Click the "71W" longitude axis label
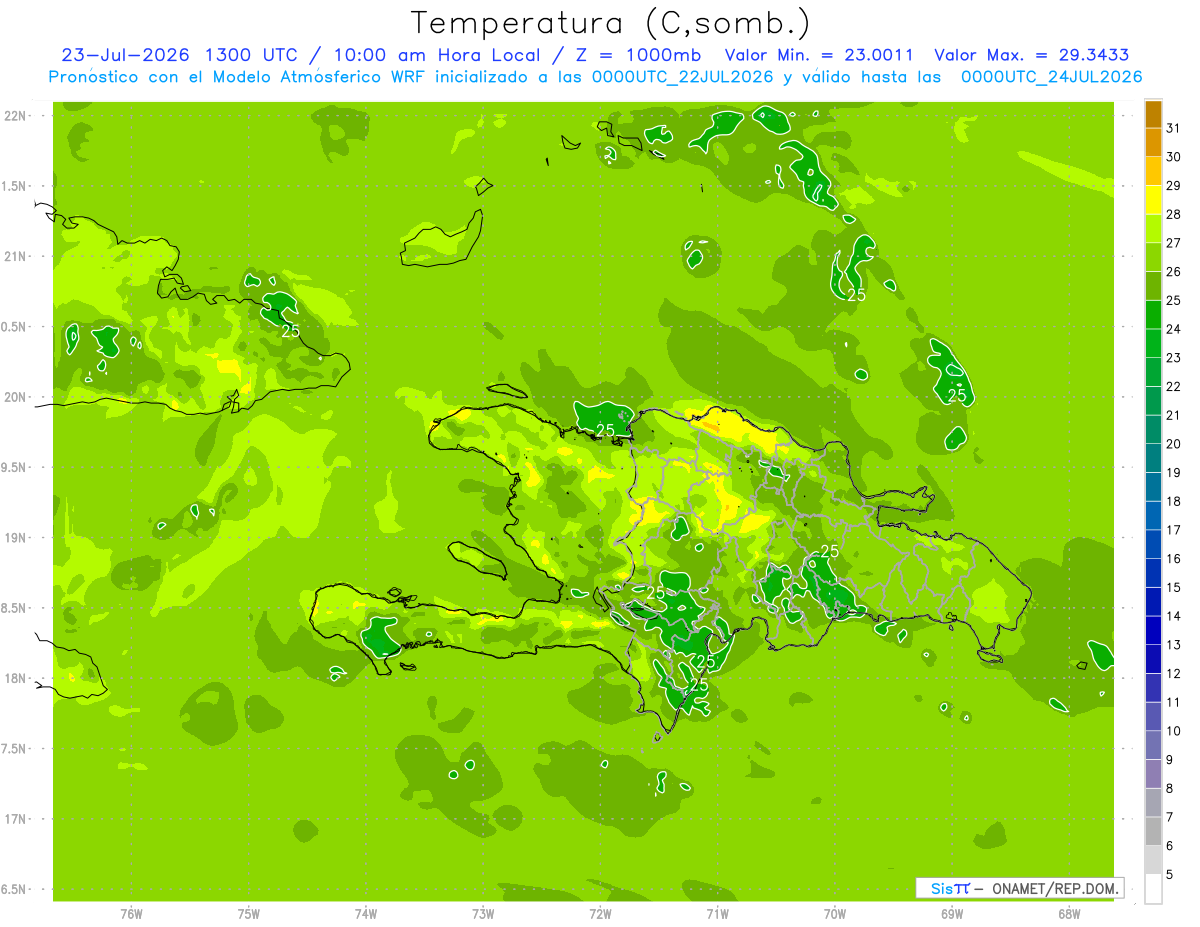 tap(717, 913)
